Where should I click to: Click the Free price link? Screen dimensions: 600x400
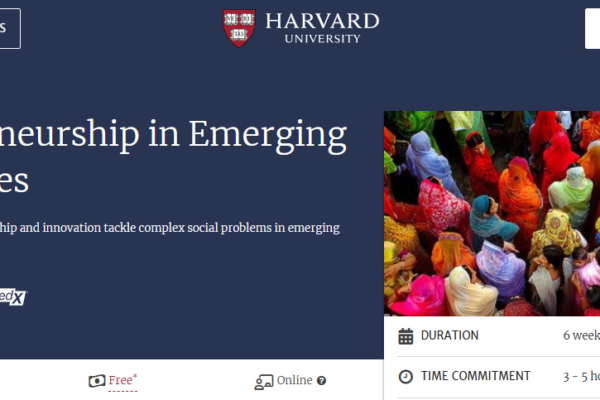point(123,381)
